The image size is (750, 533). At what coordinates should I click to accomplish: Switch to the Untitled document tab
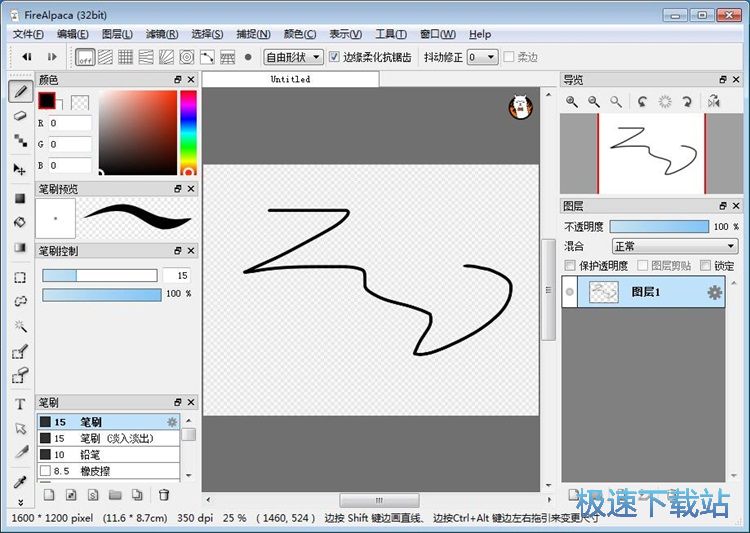tap(290, 79)
